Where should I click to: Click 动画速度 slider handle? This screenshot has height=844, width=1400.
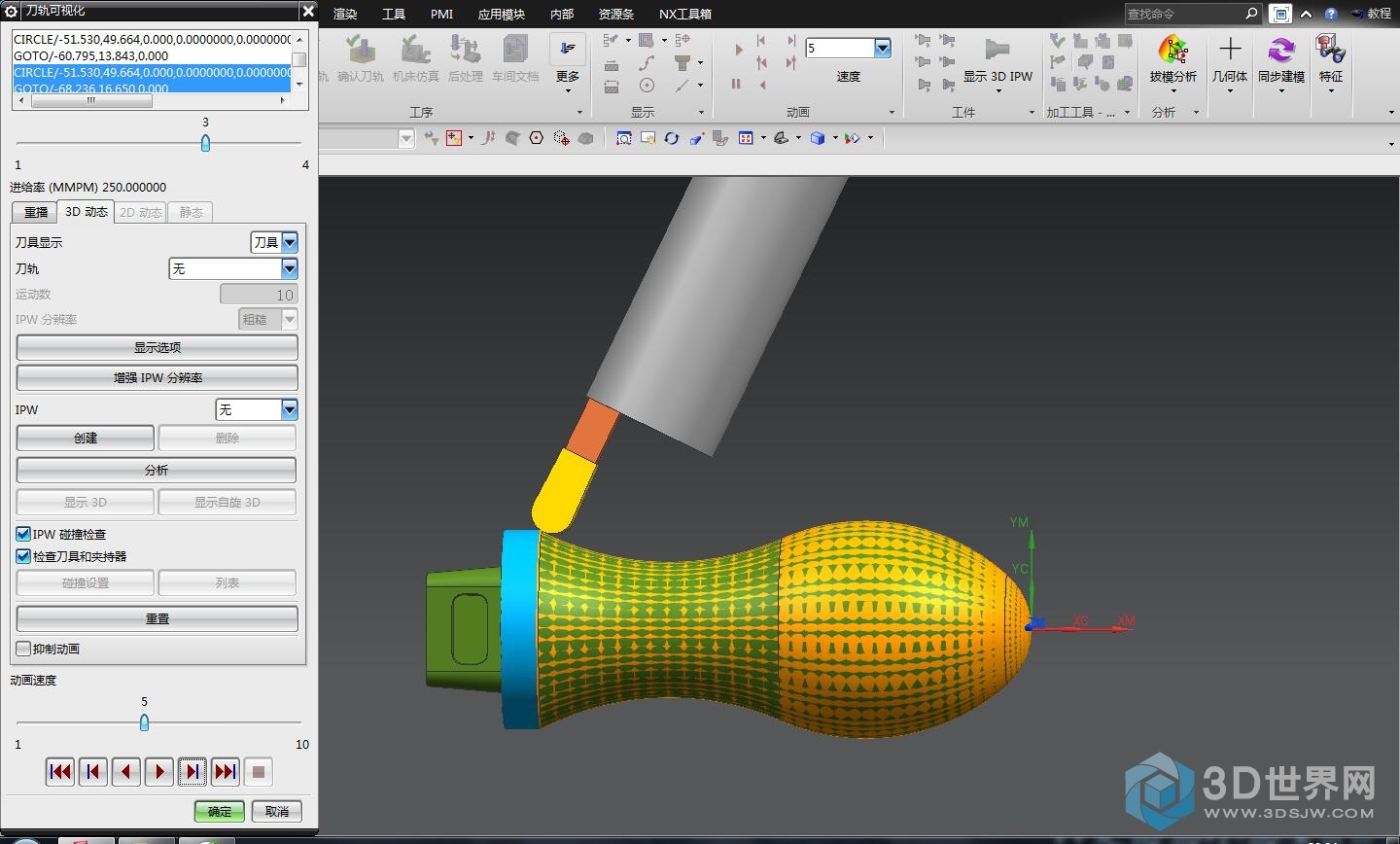pos(144,722)
